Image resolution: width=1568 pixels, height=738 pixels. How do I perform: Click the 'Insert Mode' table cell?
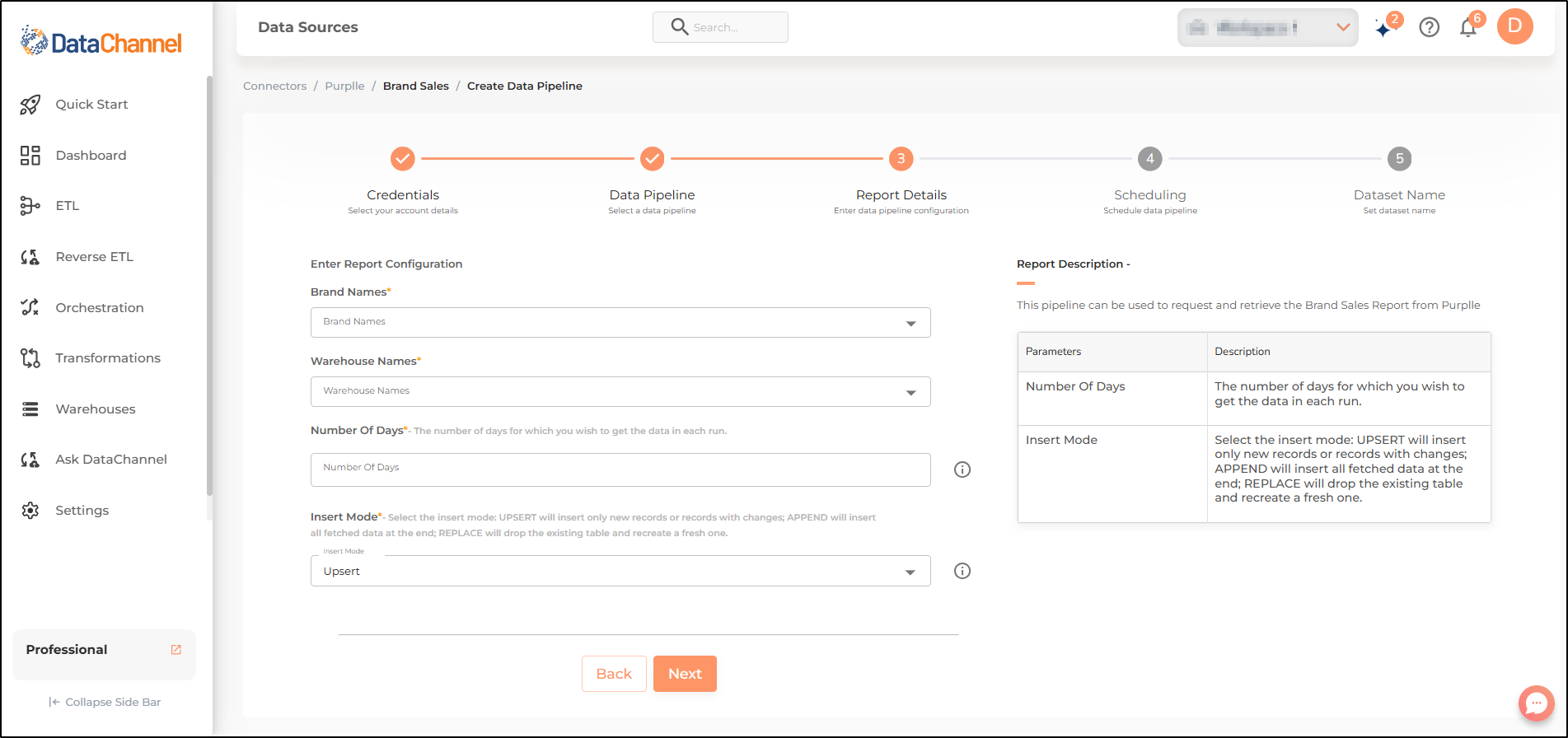click(x=1112, y=474)
